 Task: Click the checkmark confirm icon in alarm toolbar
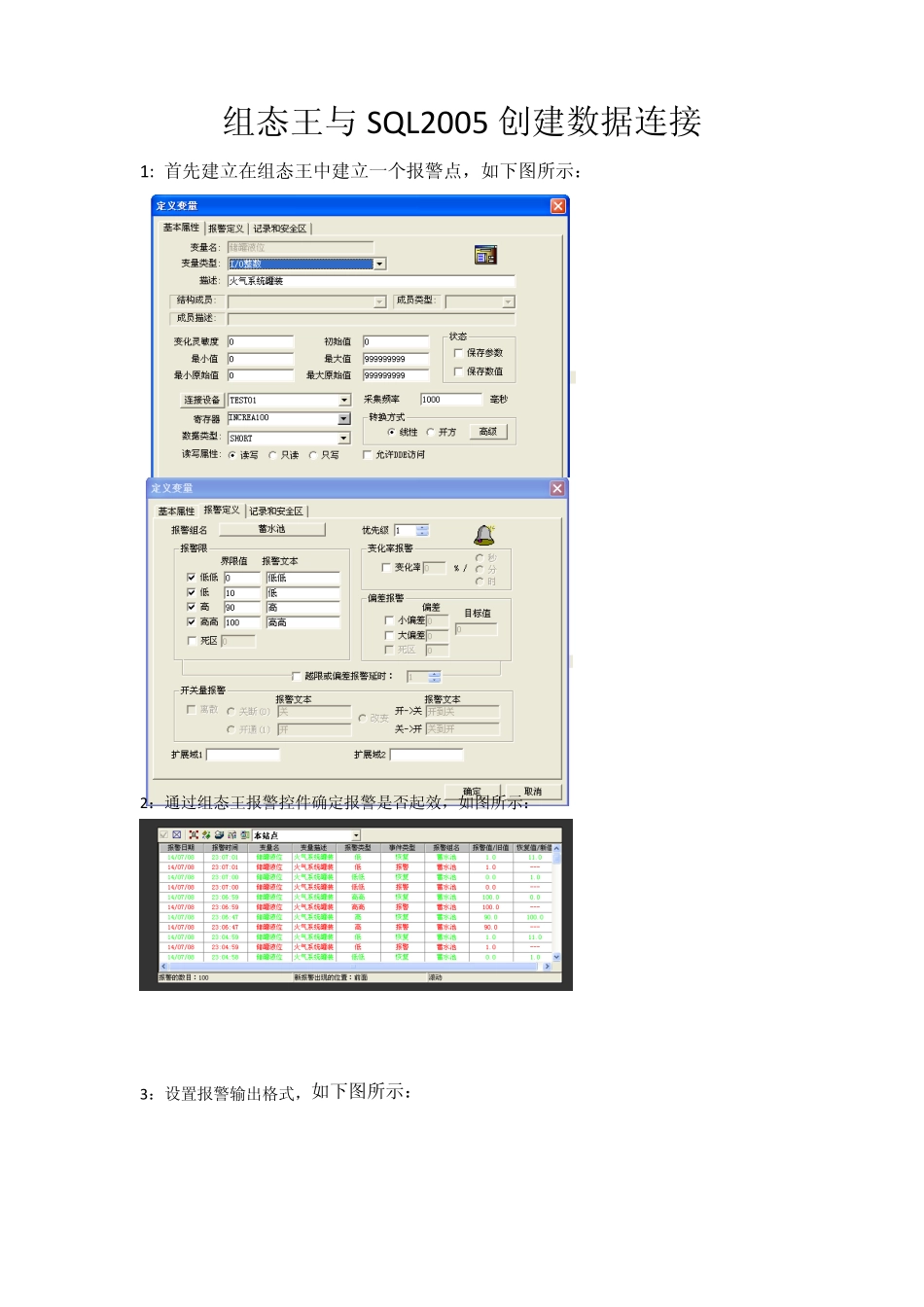click(163, 834)
